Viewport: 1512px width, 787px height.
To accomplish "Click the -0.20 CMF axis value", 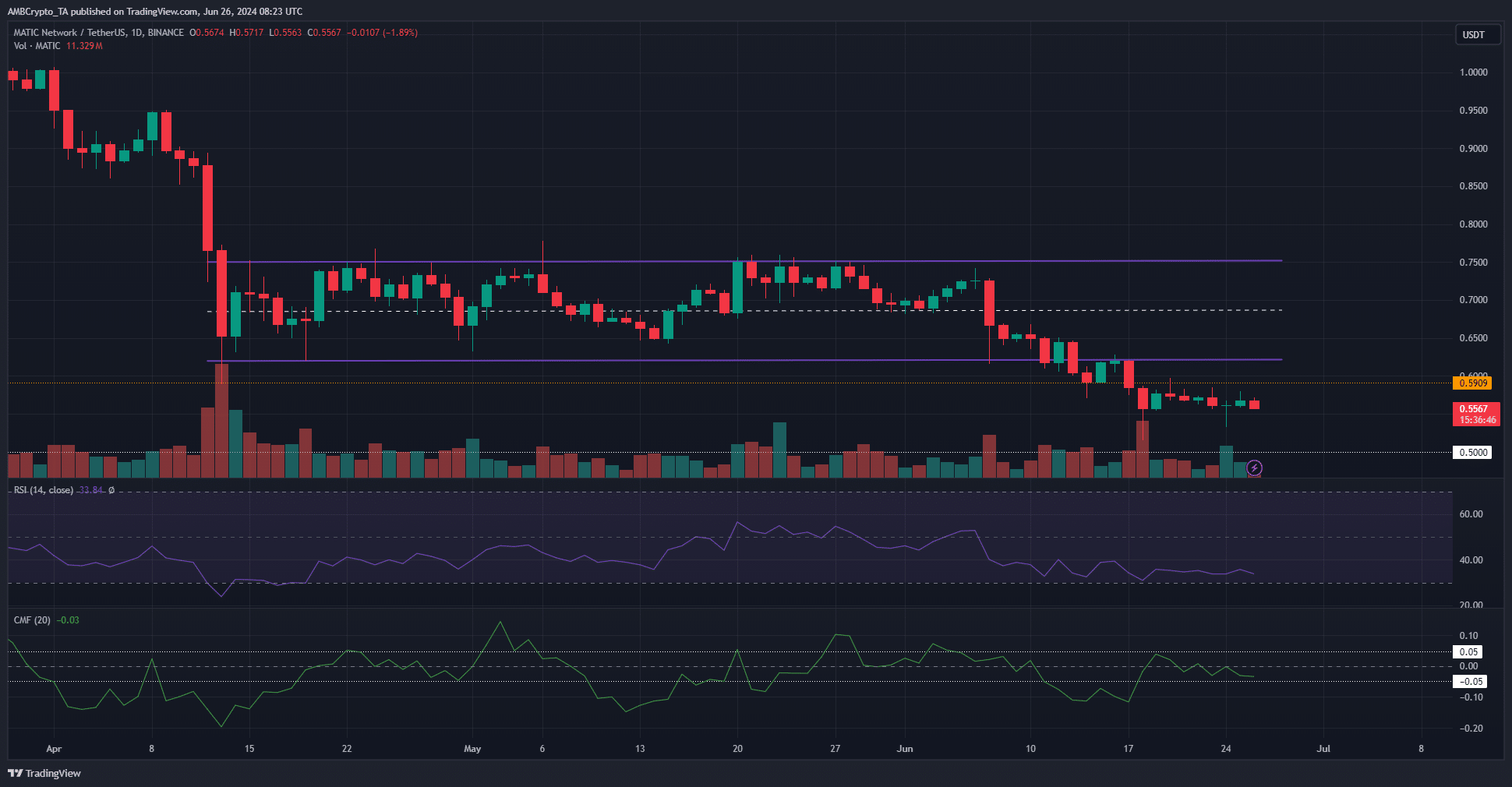I will [1471, 729].
